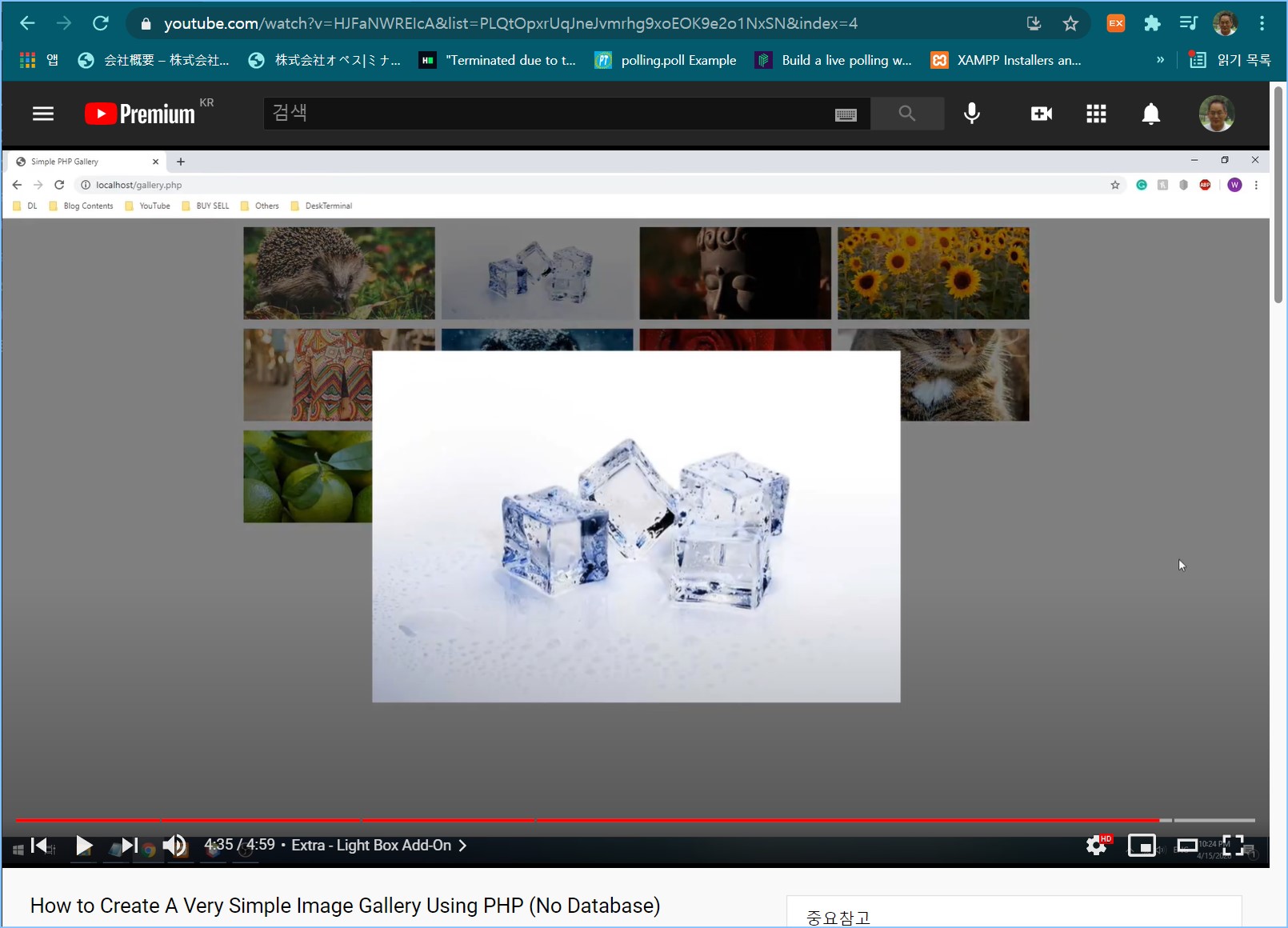Play the paused video
Image resolution: width=1288 pixels, height=928 pixels.
(x=84, y=845)
